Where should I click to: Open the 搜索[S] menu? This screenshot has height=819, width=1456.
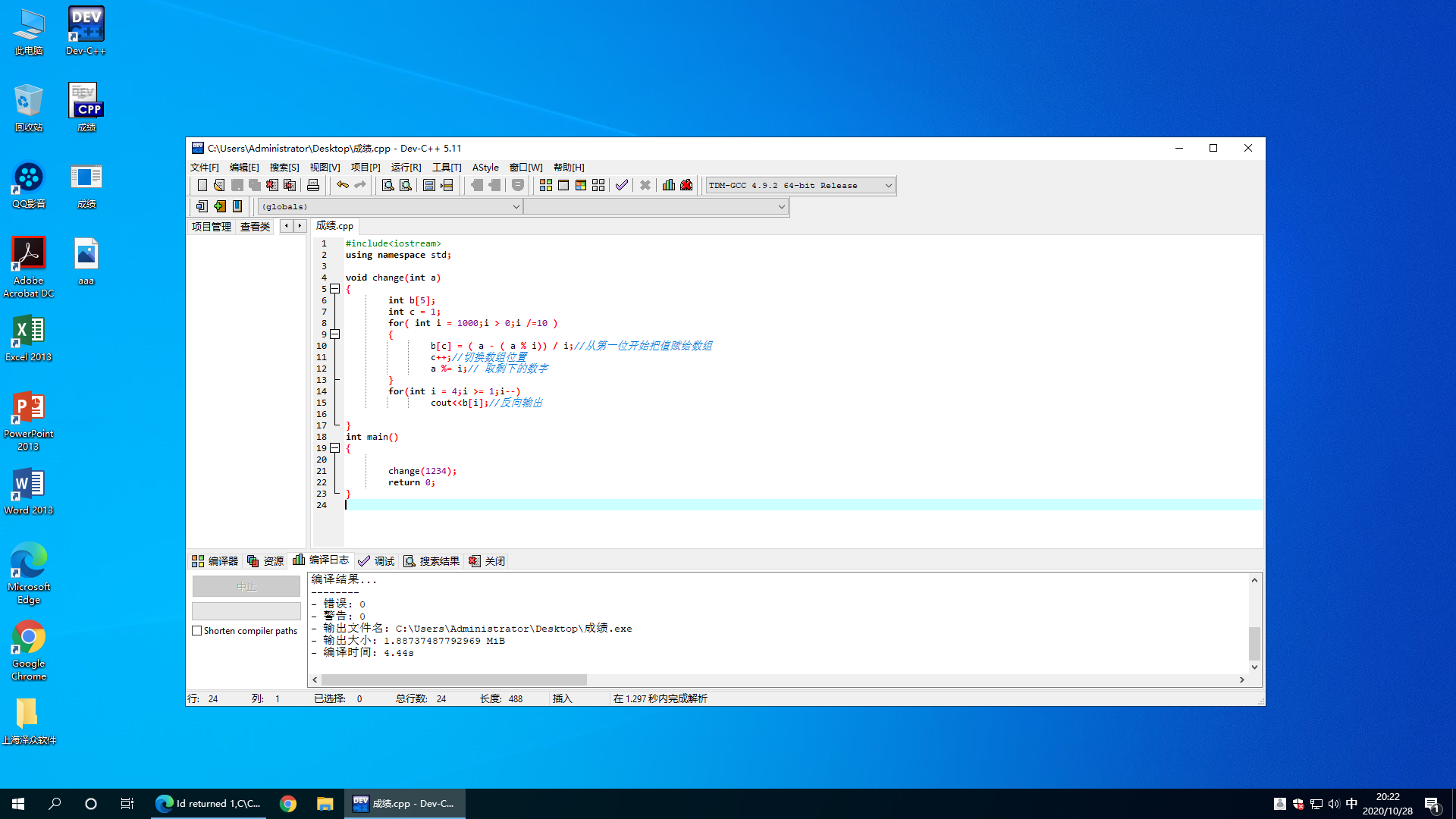click(284, 168)
